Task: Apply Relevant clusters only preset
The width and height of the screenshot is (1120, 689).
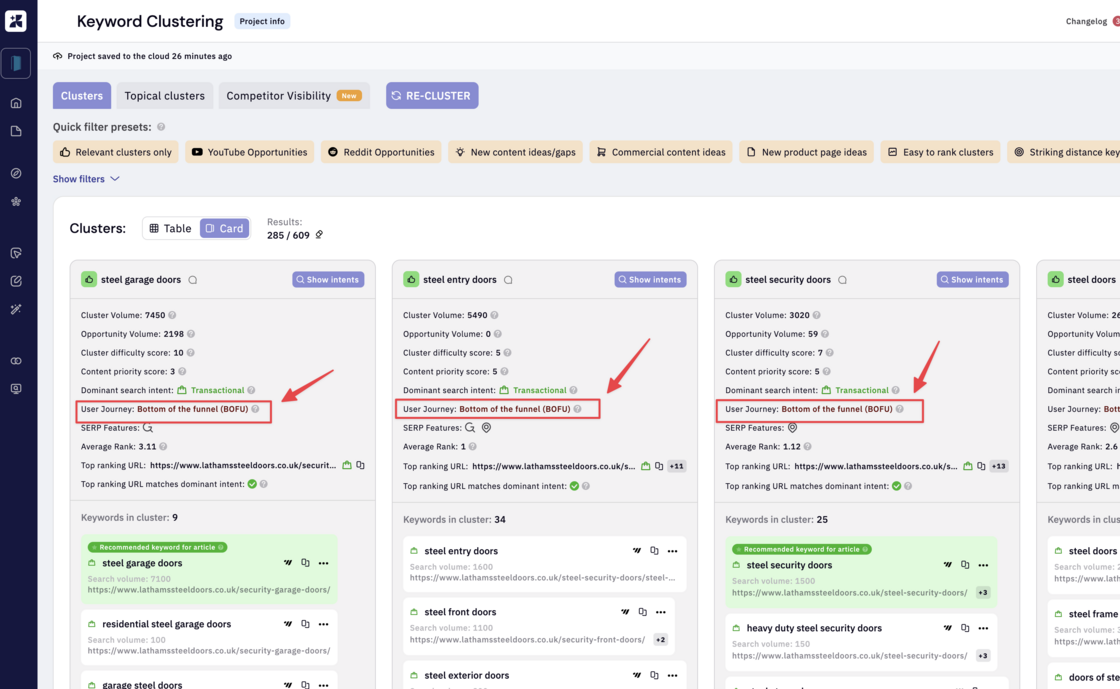Action: tap(116, 152)
